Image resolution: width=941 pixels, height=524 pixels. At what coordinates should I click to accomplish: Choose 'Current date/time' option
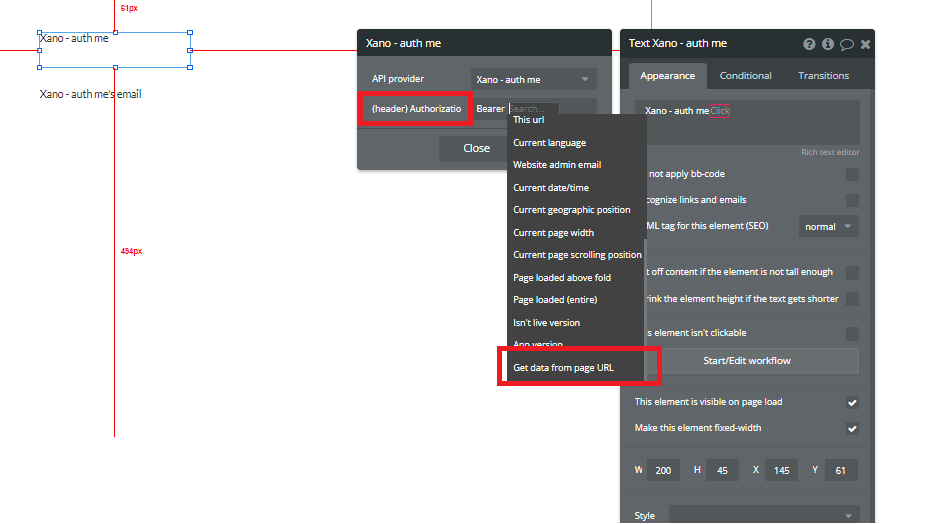pos(551,188)
